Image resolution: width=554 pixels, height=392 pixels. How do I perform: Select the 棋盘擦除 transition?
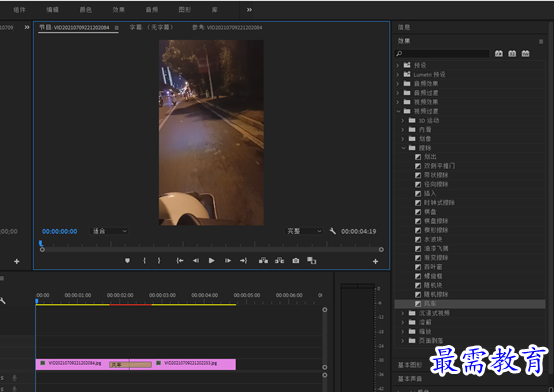coord(436,221)
